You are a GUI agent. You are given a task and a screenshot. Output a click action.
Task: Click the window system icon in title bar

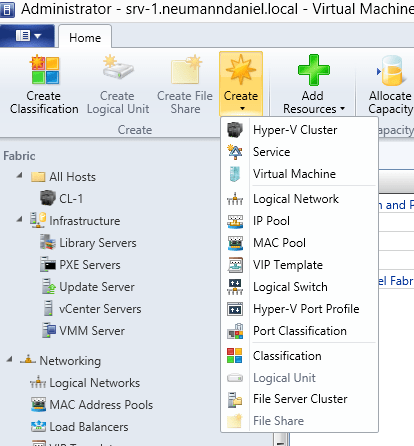point(7,9)
